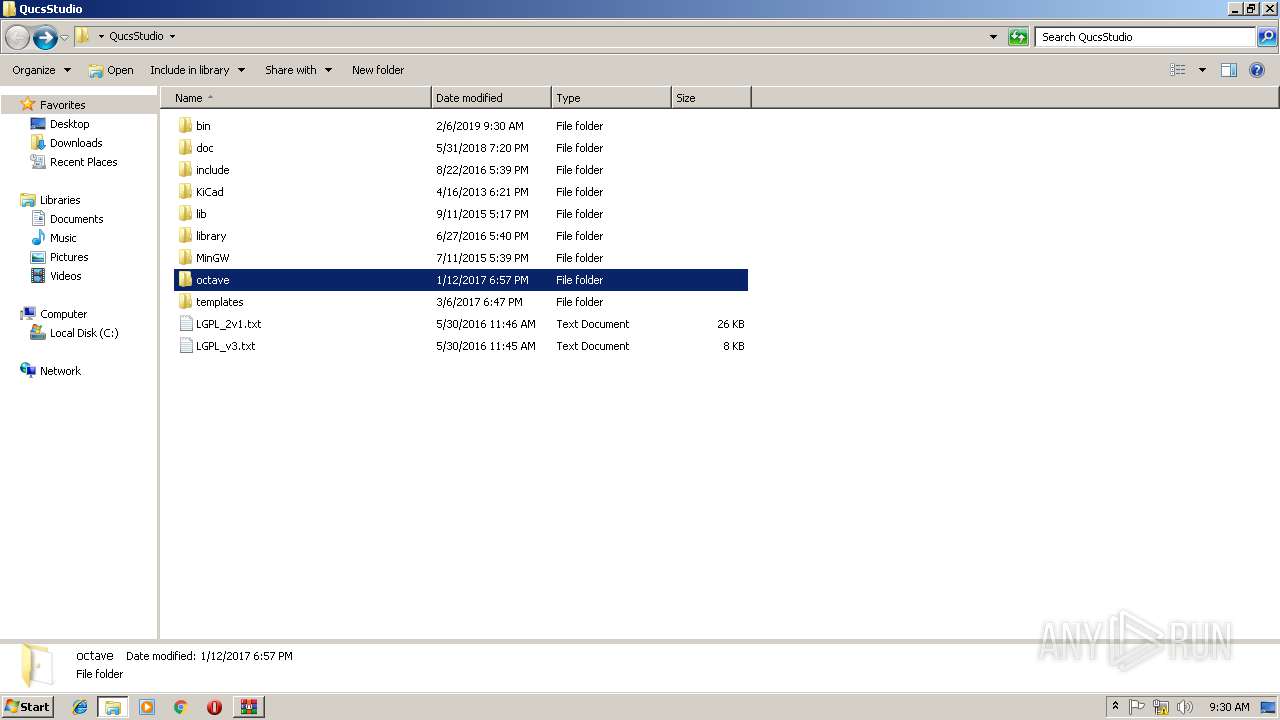This screenshot has width=1280, height=720.
Task: Click the Forward navigation arrow
Action: pyautogui.click(x=45, y=37)
